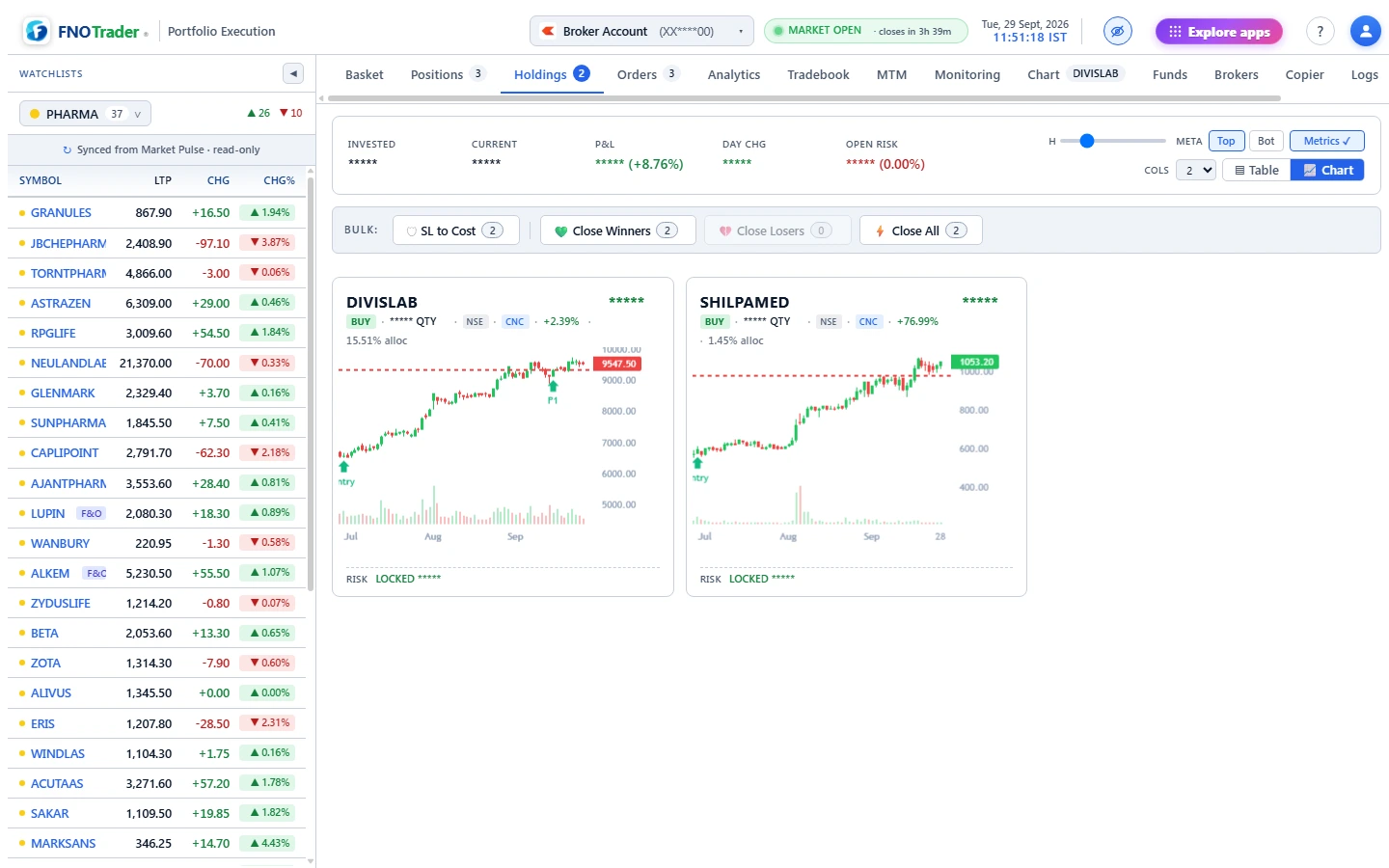Open the COLS number selector
The width and height of the screenshot is (1389, 868).
coord(1195,171)
